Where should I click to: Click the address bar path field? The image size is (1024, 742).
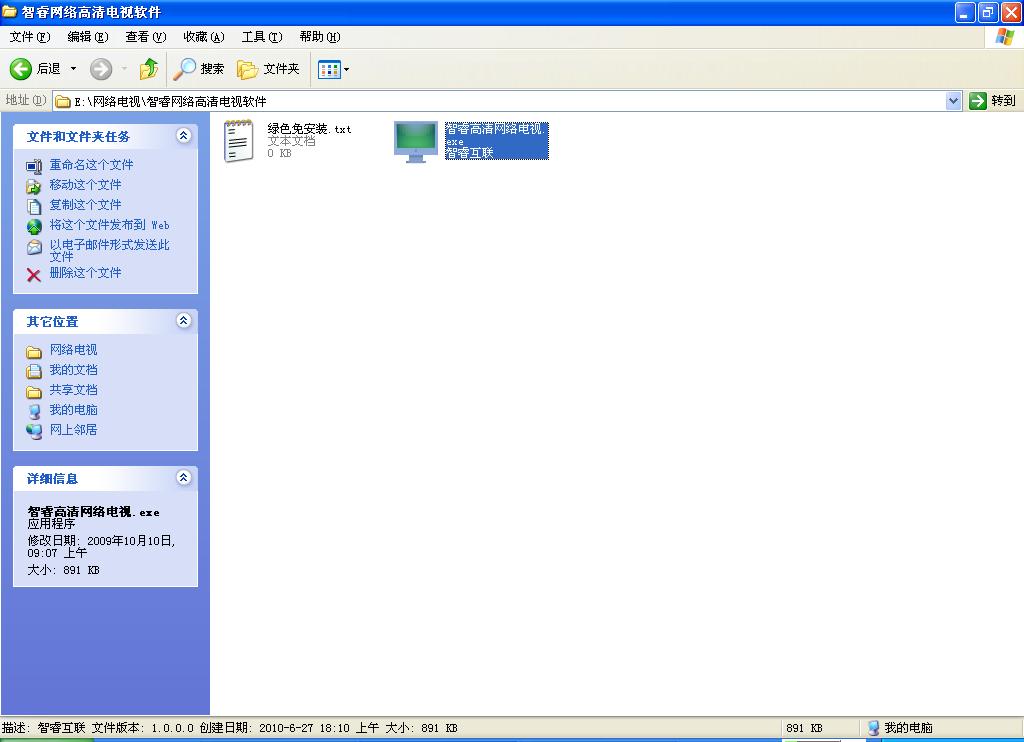(499, 101)
